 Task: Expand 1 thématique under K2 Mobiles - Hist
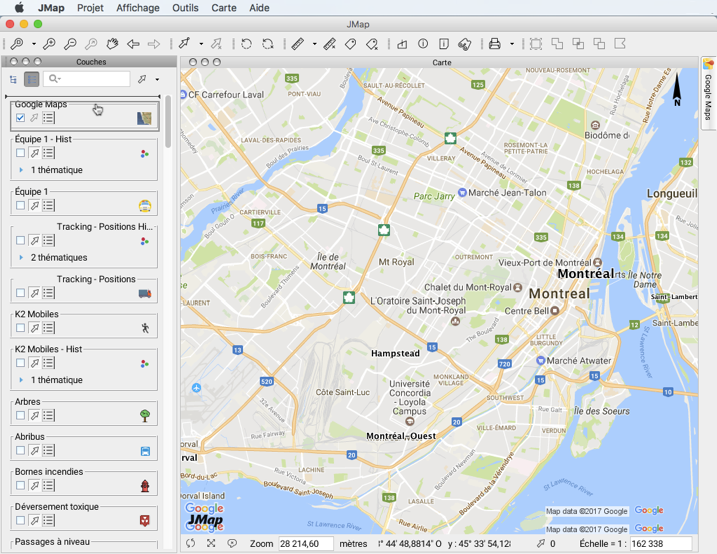click(x=21, y=380)
